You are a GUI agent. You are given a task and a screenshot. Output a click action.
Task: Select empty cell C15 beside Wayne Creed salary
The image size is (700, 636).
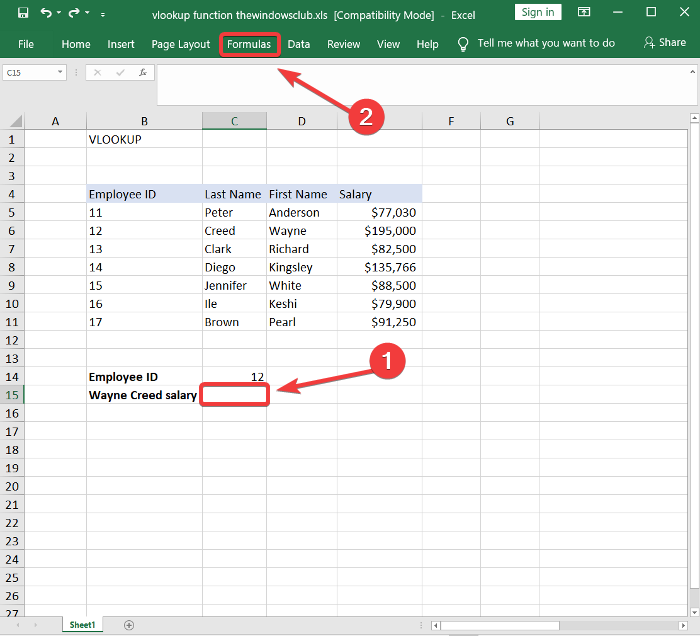point(234,395)
